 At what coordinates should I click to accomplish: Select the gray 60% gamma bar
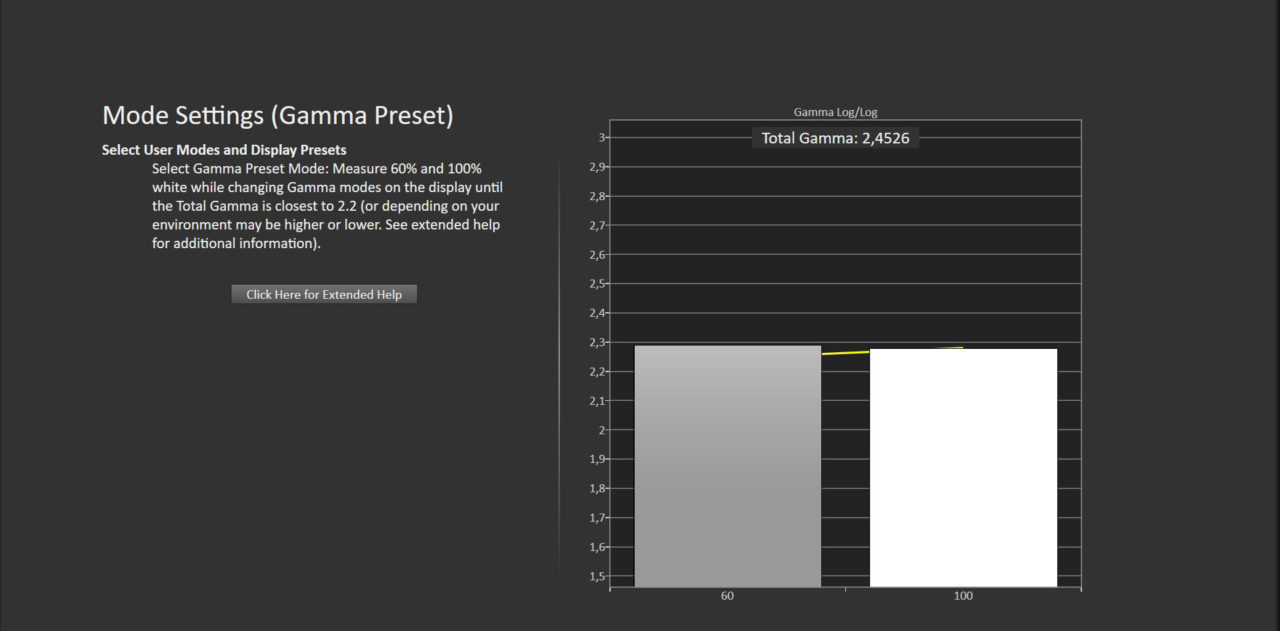(728, 466)
